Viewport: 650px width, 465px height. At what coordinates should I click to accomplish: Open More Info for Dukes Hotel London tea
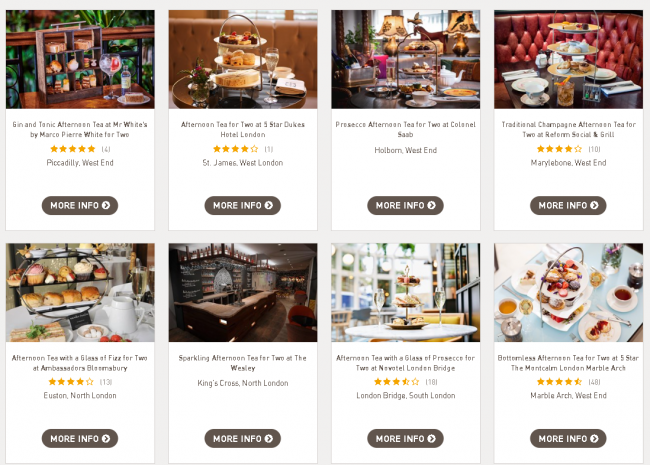tap(243, 206)
